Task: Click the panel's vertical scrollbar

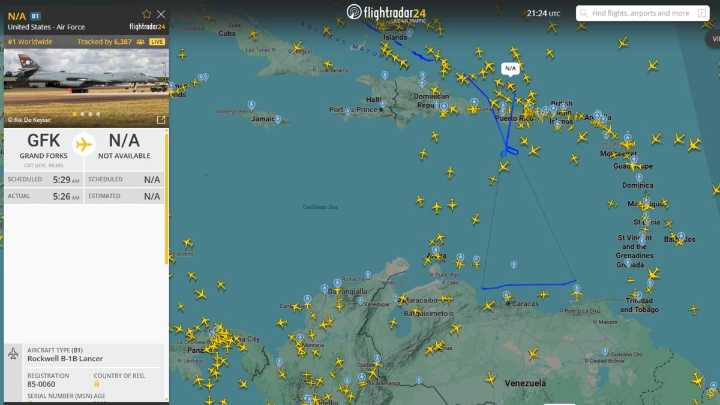Action: click(166, 200)
